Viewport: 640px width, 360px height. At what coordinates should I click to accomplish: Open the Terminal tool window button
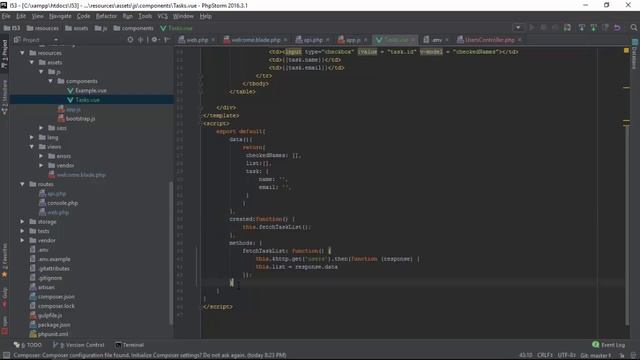click(x=129, y=345)
